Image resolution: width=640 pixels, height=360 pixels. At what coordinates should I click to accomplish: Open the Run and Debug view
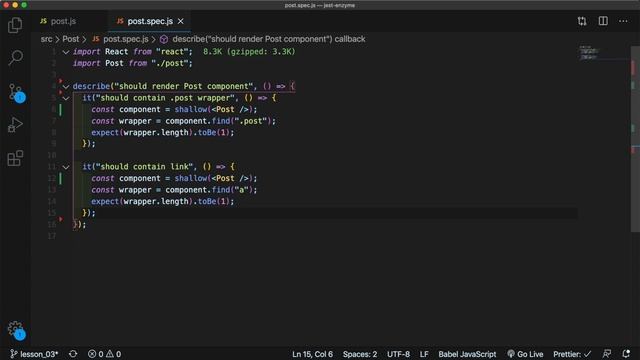coord(15,125)
